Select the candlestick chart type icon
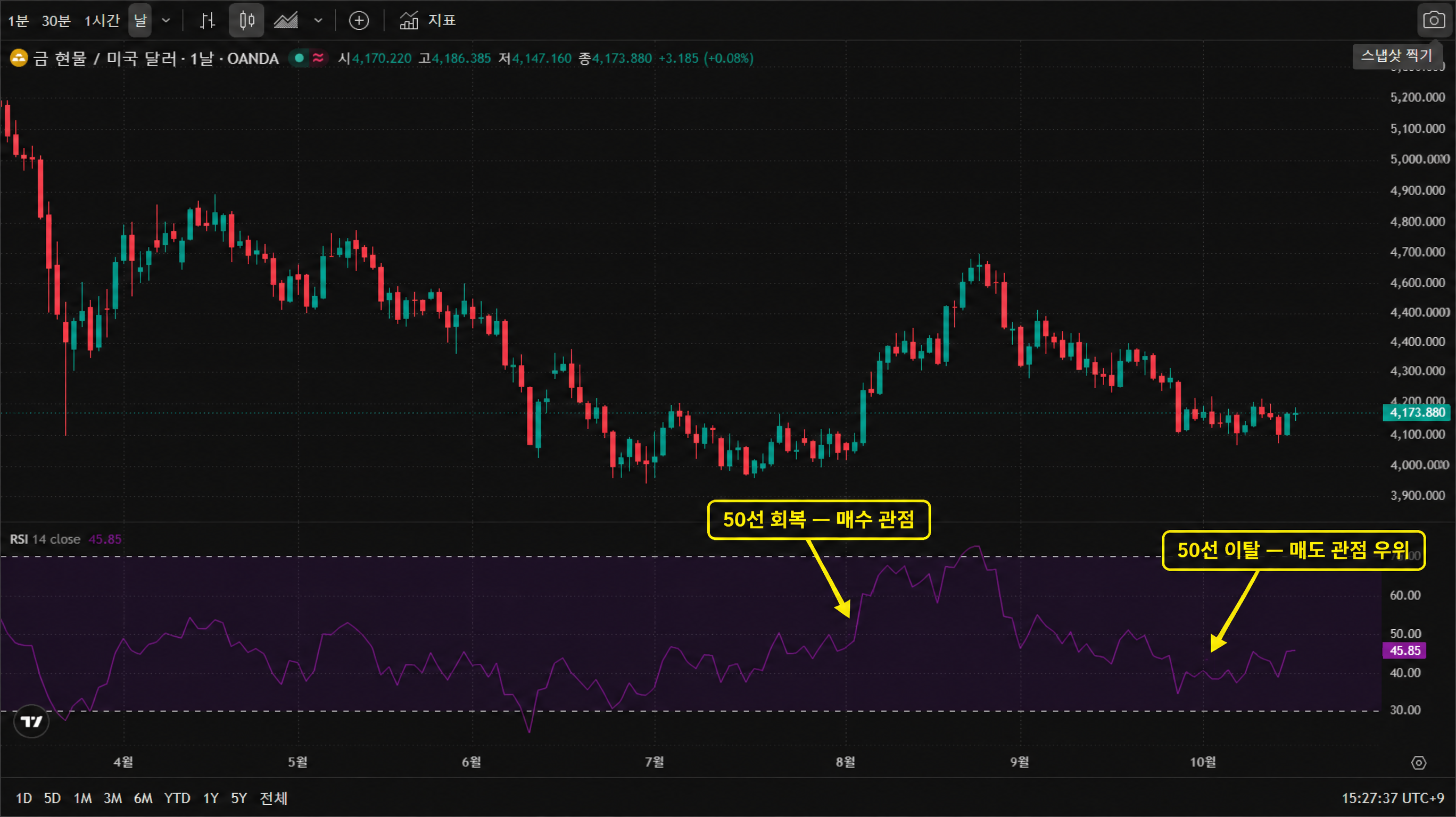Image resolution: width=1456 pixels, height=817 pixels. point(246,20)
